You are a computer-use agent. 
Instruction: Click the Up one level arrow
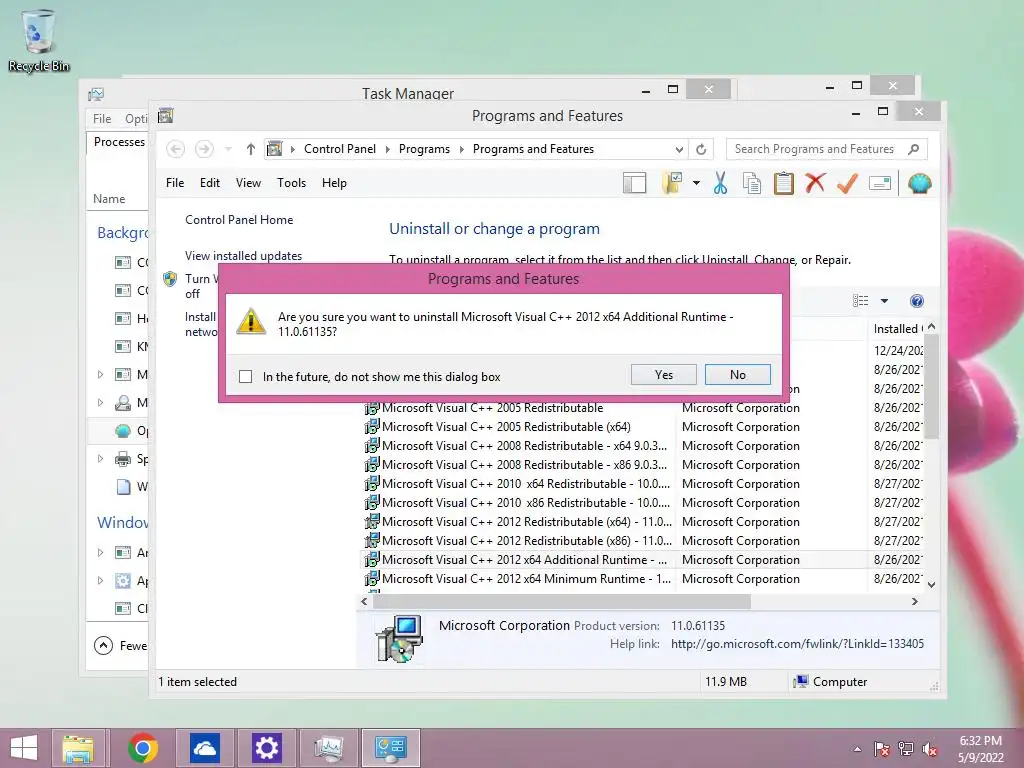click(250, 149)
